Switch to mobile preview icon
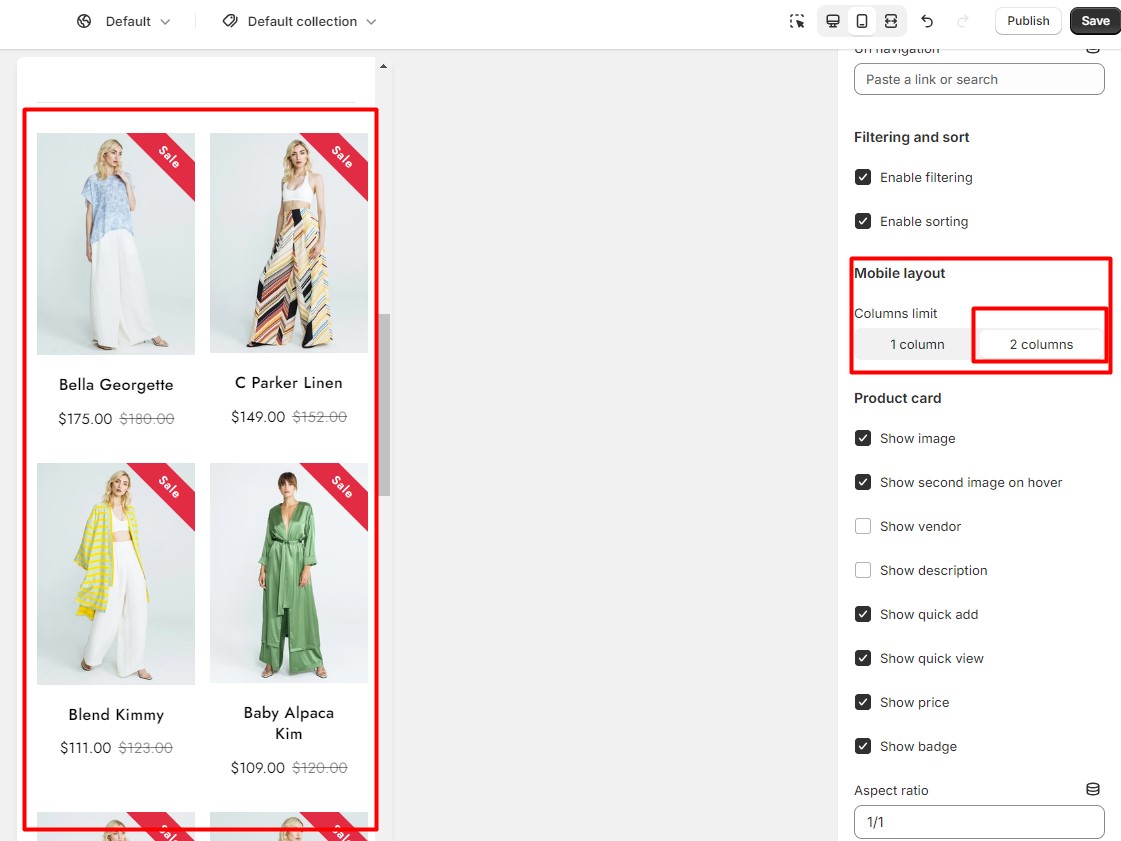This screenshot has width=1121, height=841. pos(862,21)
